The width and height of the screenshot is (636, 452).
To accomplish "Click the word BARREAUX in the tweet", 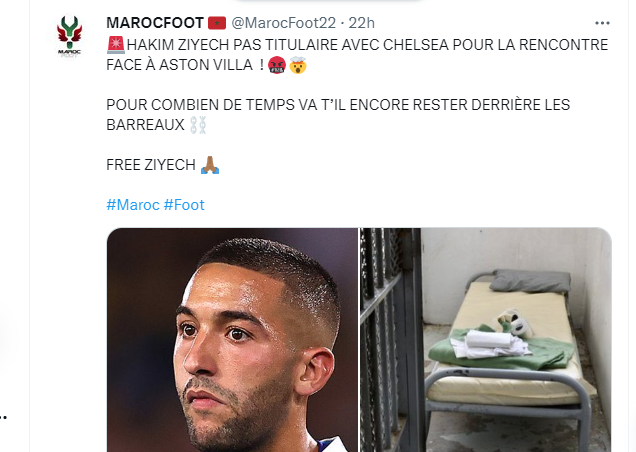I will [145, 125].
